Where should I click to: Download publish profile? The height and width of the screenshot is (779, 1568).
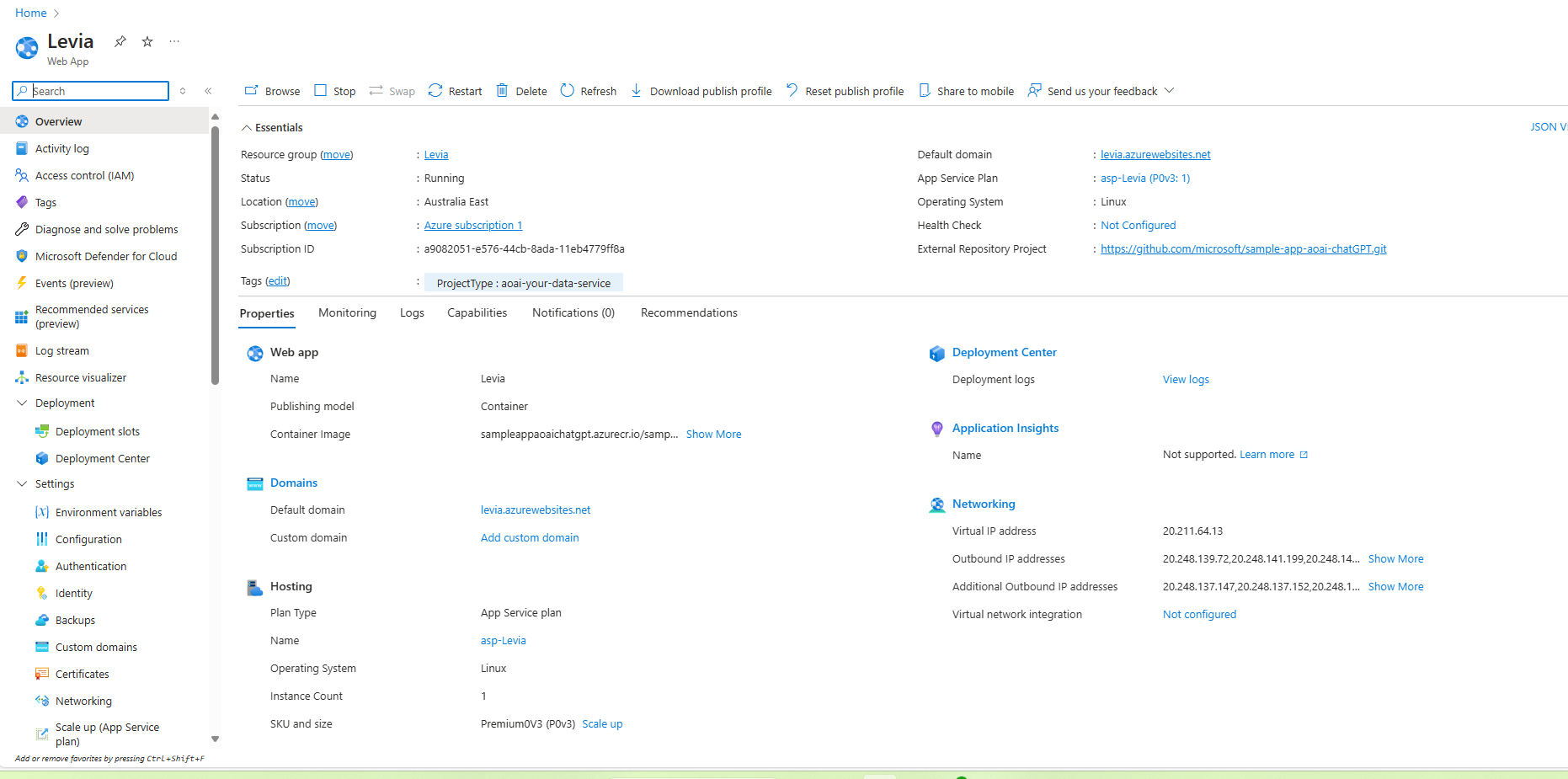click(701, 91)
